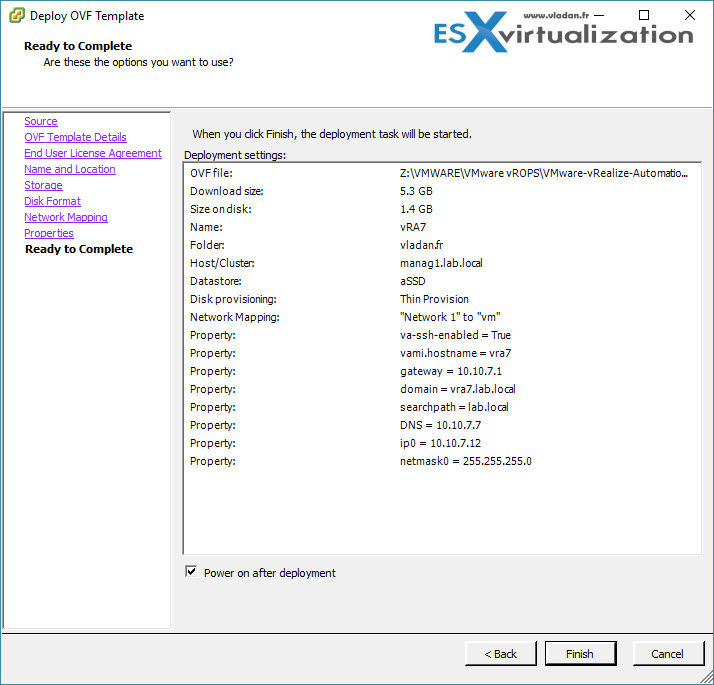Click the netmask0 = 255.255.255.0 property
The width and height of the screenshot is (714, 685).
466,461
